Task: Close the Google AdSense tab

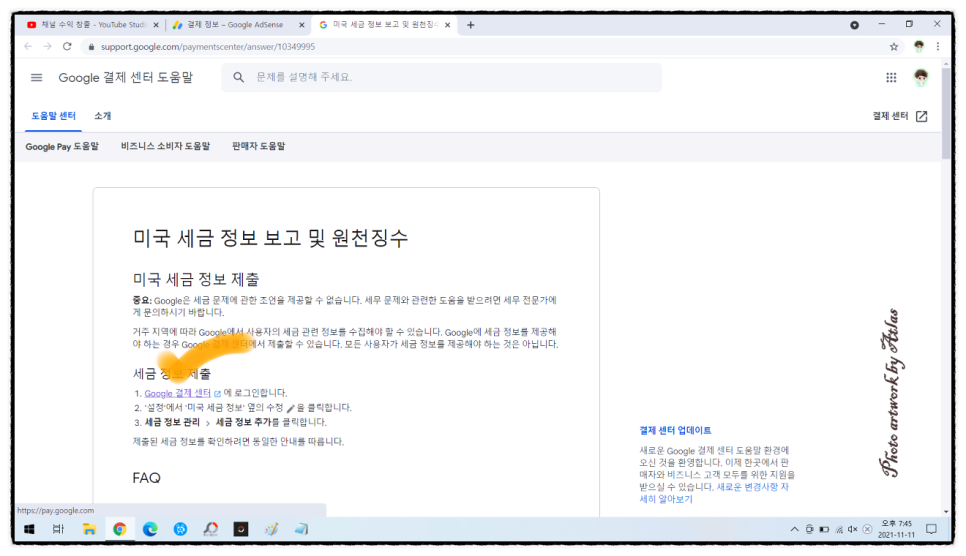Action: 302,25
